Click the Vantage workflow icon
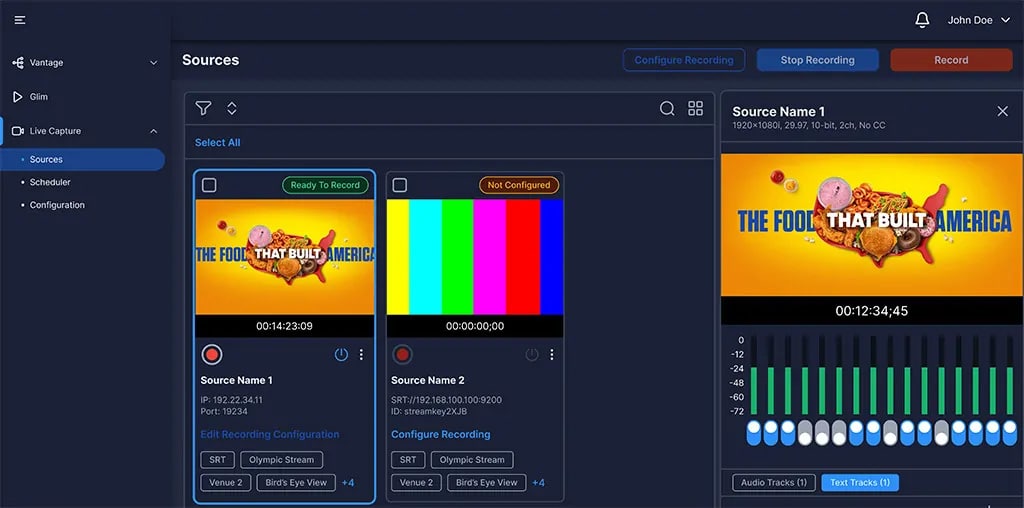The height and width of the screenshot is (508, 1024). pyautogui.click(x=18, y=63)
